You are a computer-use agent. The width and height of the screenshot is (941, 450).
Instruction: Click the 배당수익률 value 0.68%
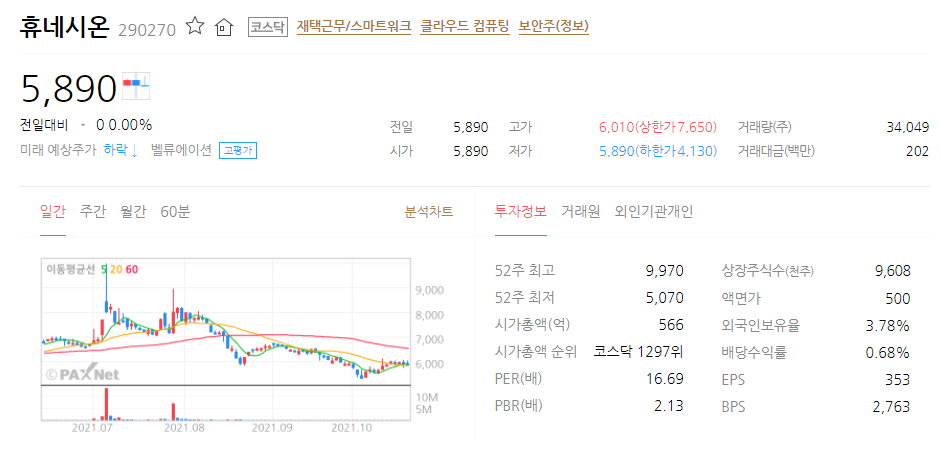click(x=888, y=353)
